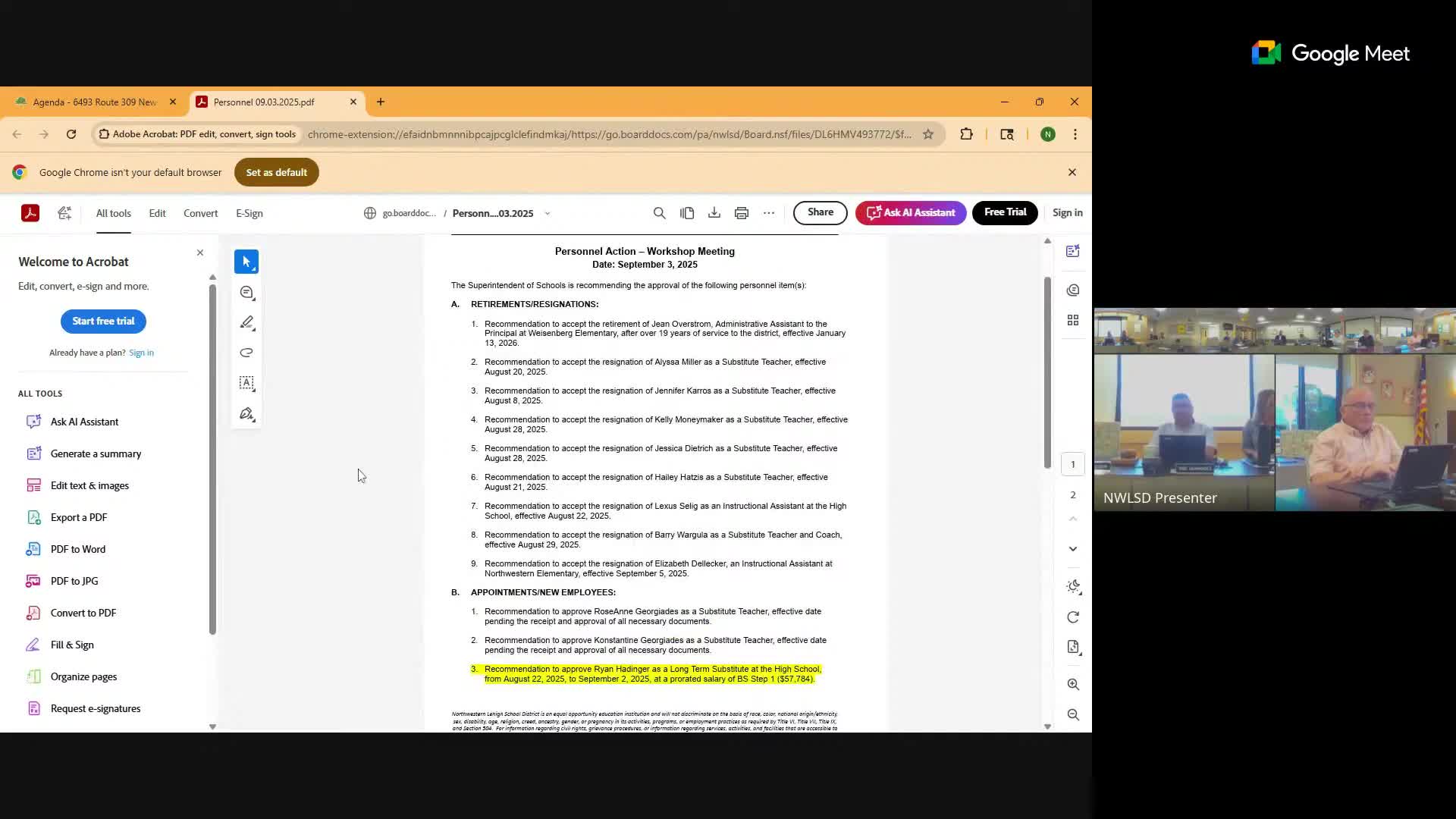
Task: Click Set as default button
Action: [x=276, y=172]
